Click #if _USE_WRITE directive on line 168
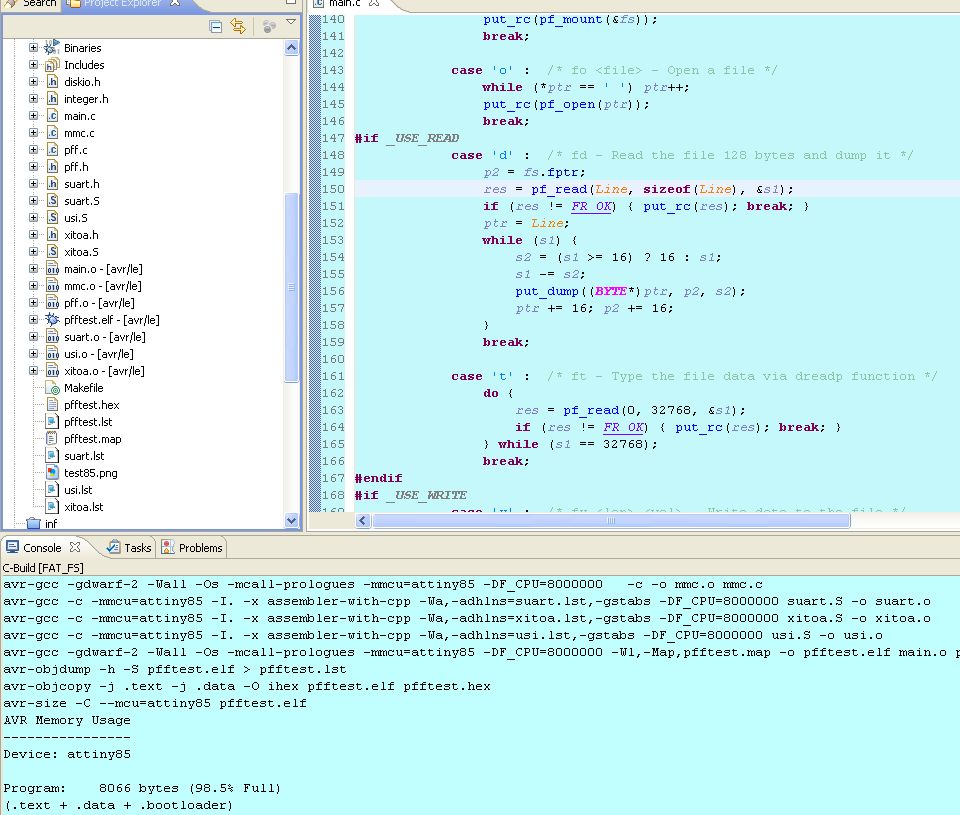 pyautogui.click(x=410, y=495)
